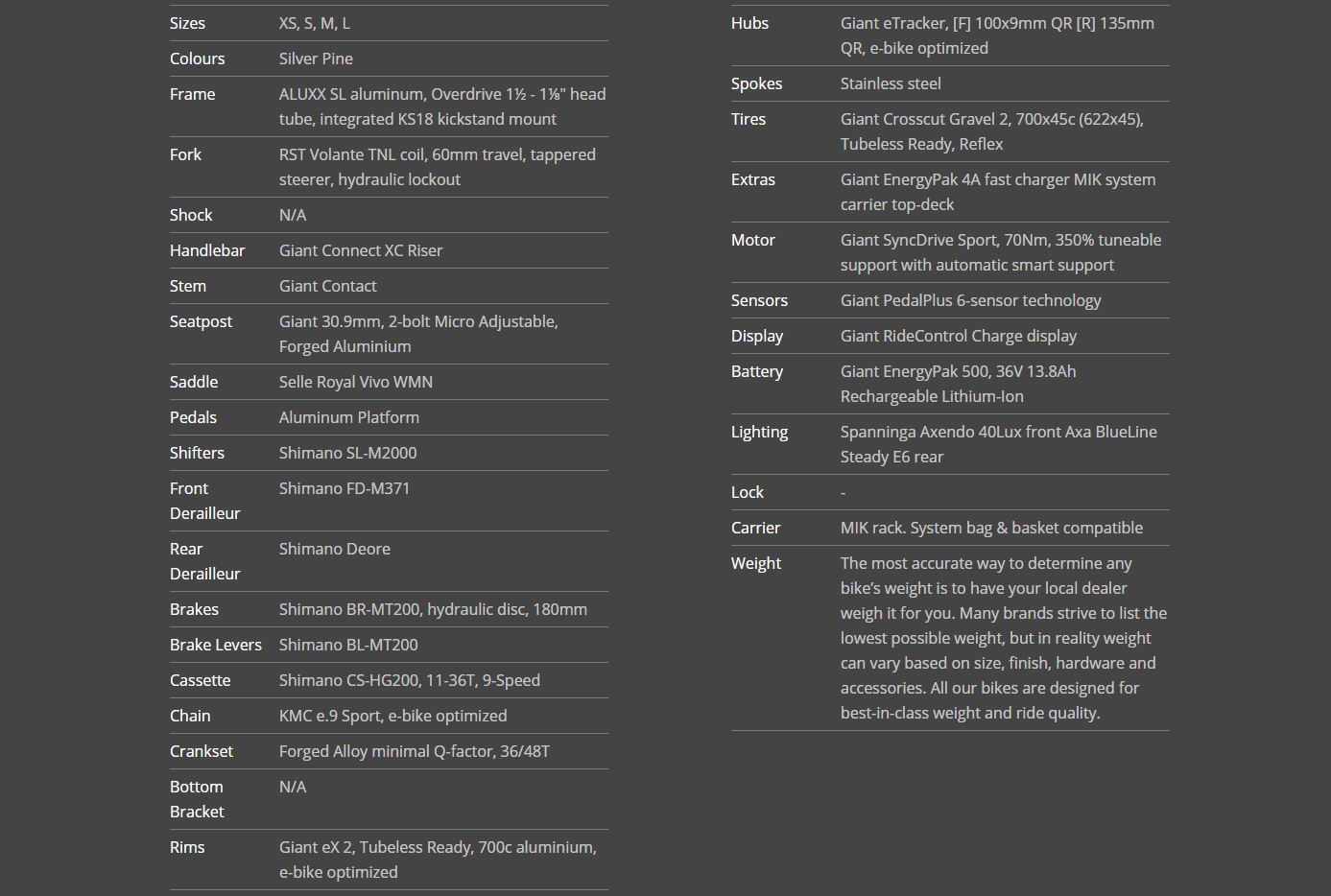Click the Shimano SL-M2000 shifters value
1331x896 pixels.
347,453
